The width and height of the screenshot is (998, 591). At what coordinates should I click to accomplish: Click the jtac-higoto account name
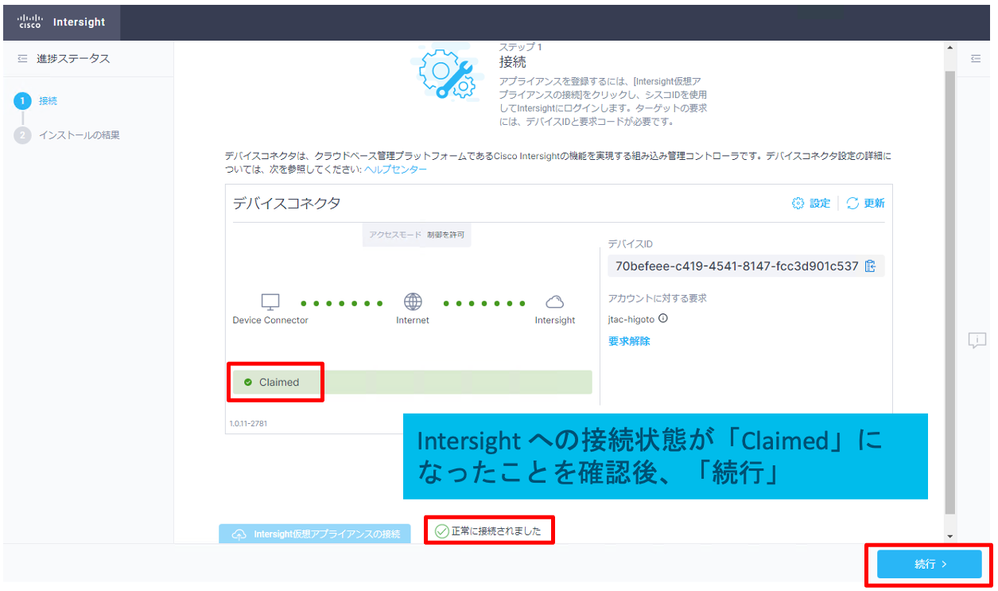click(631, 319)
